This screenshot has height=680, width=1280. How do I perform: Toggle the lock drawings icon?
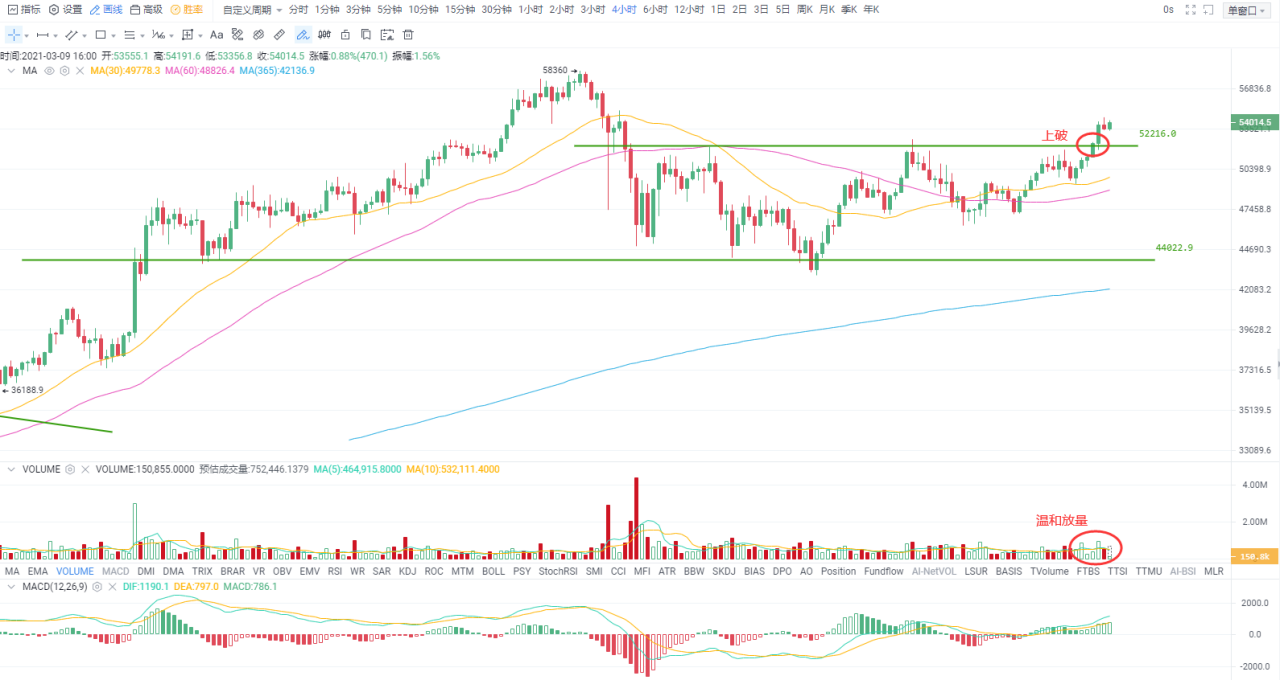pos(345,35)
